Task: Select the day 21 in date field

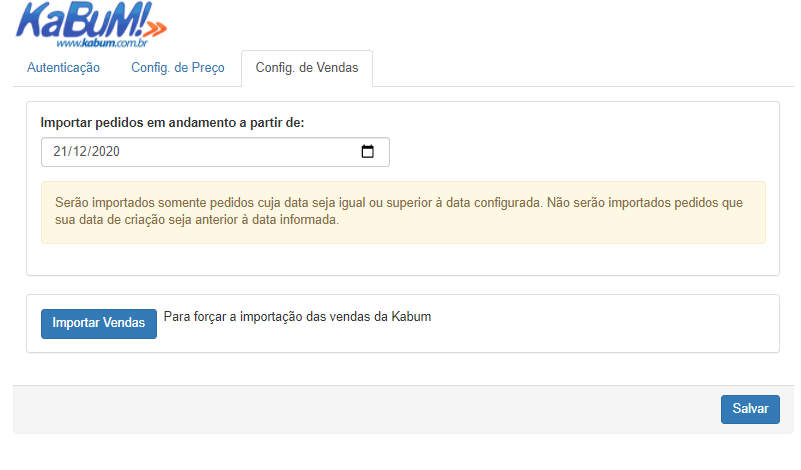Action: coord(60,151)
